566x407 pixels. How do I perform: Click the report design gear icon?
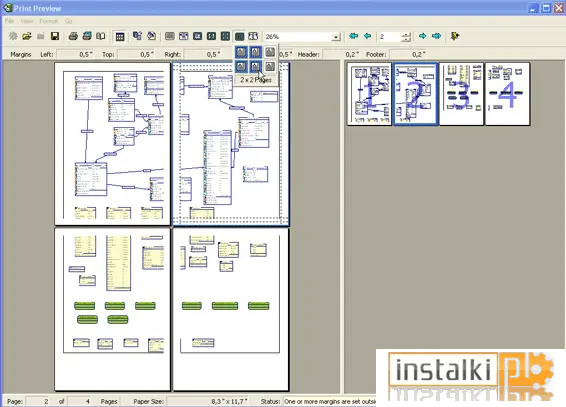13,36
